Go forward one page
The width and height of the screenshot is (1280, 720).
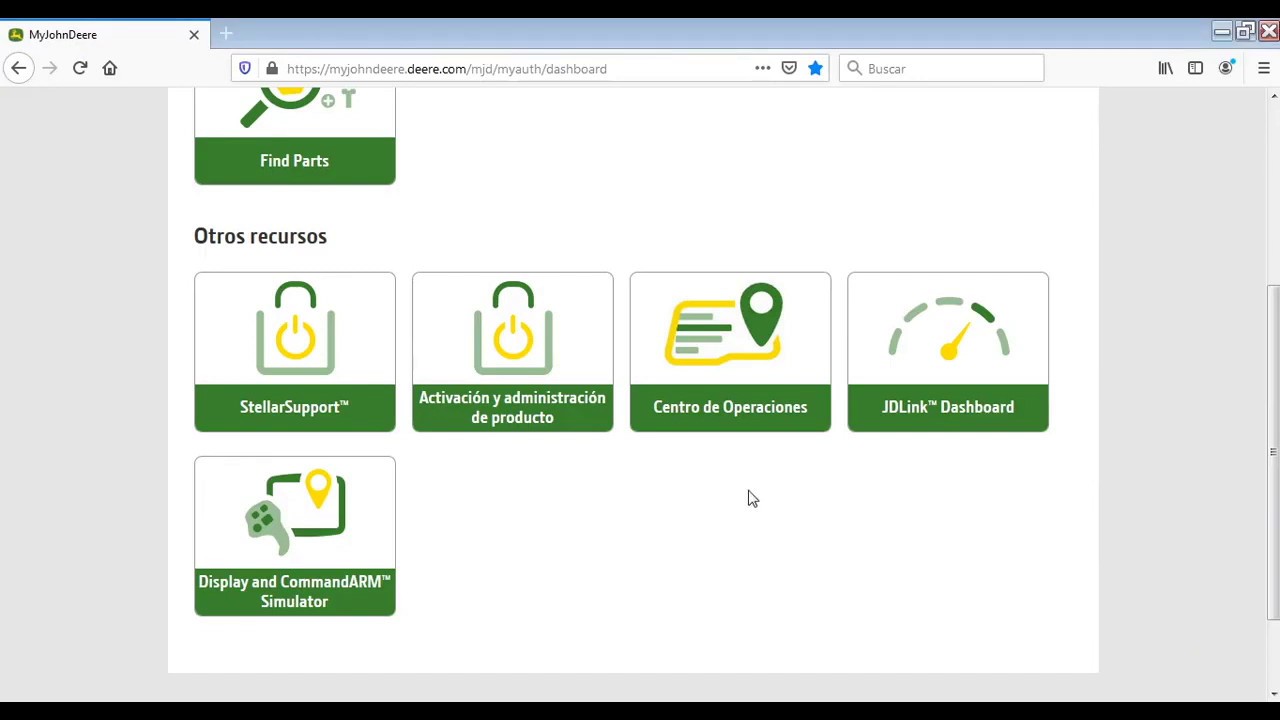50,68
